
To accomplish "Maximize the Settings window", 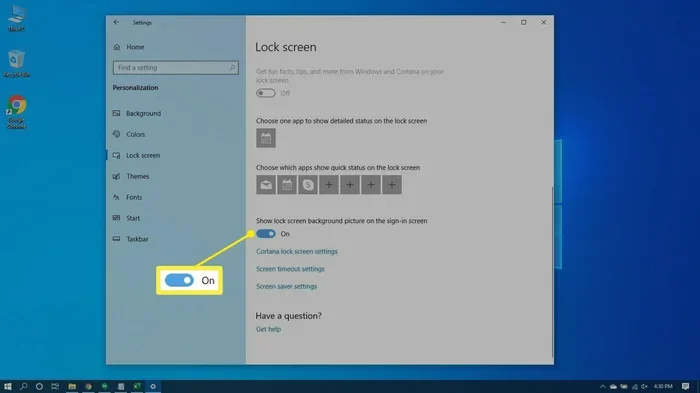I will point(524,22).
